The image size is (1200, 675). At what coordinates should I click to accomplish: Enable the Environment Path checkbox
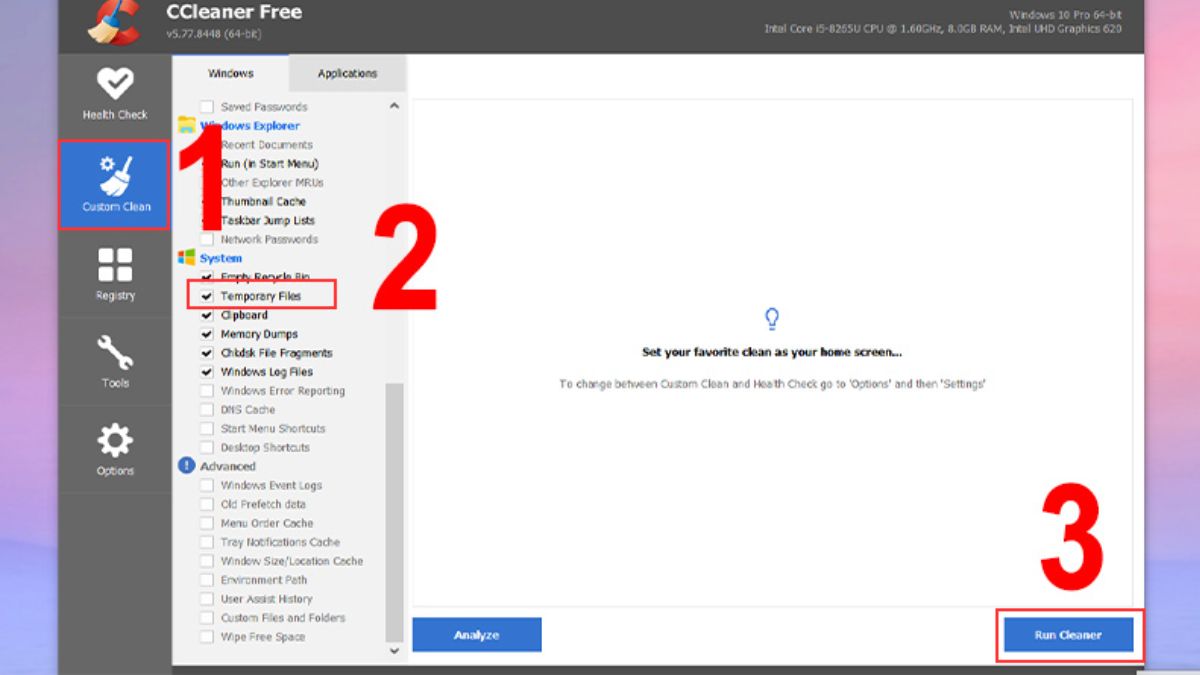coord(207,580)
